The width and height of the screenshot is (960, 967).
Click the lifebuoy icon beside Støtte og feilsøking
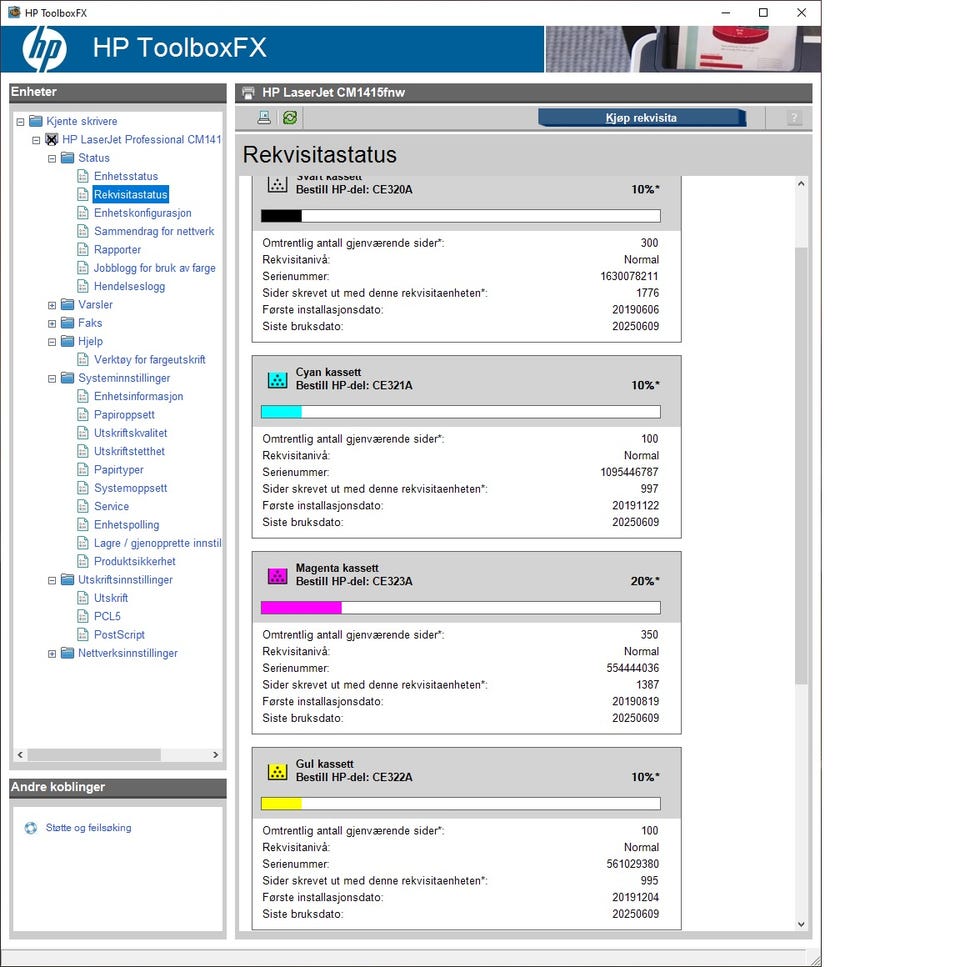pyautogui.click(x=31, y=828)
